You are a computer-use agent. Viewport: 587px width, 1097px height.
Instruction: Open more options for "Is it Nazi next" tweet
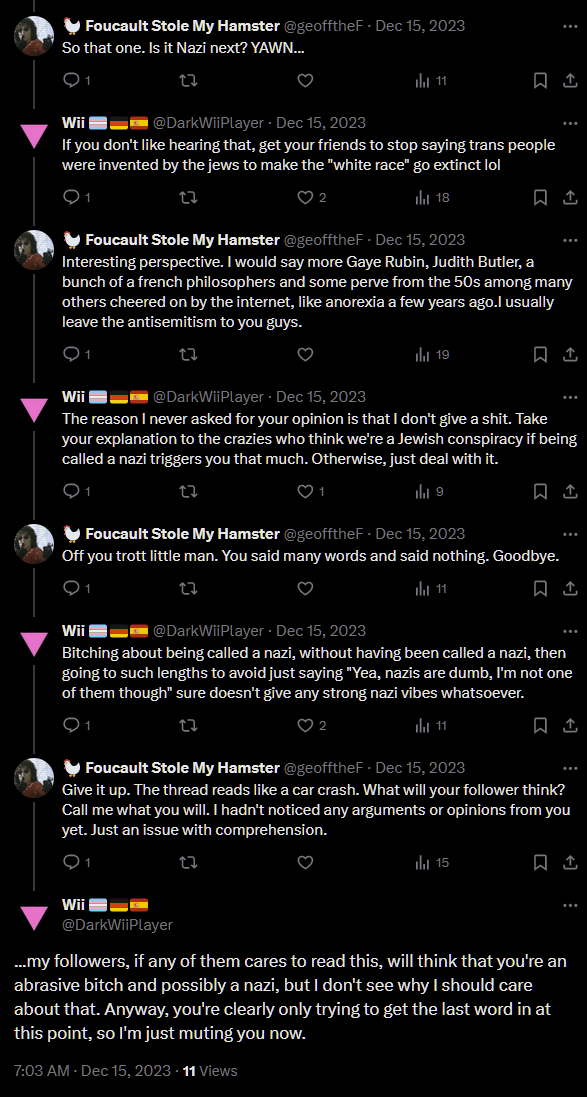coord(570,26)
